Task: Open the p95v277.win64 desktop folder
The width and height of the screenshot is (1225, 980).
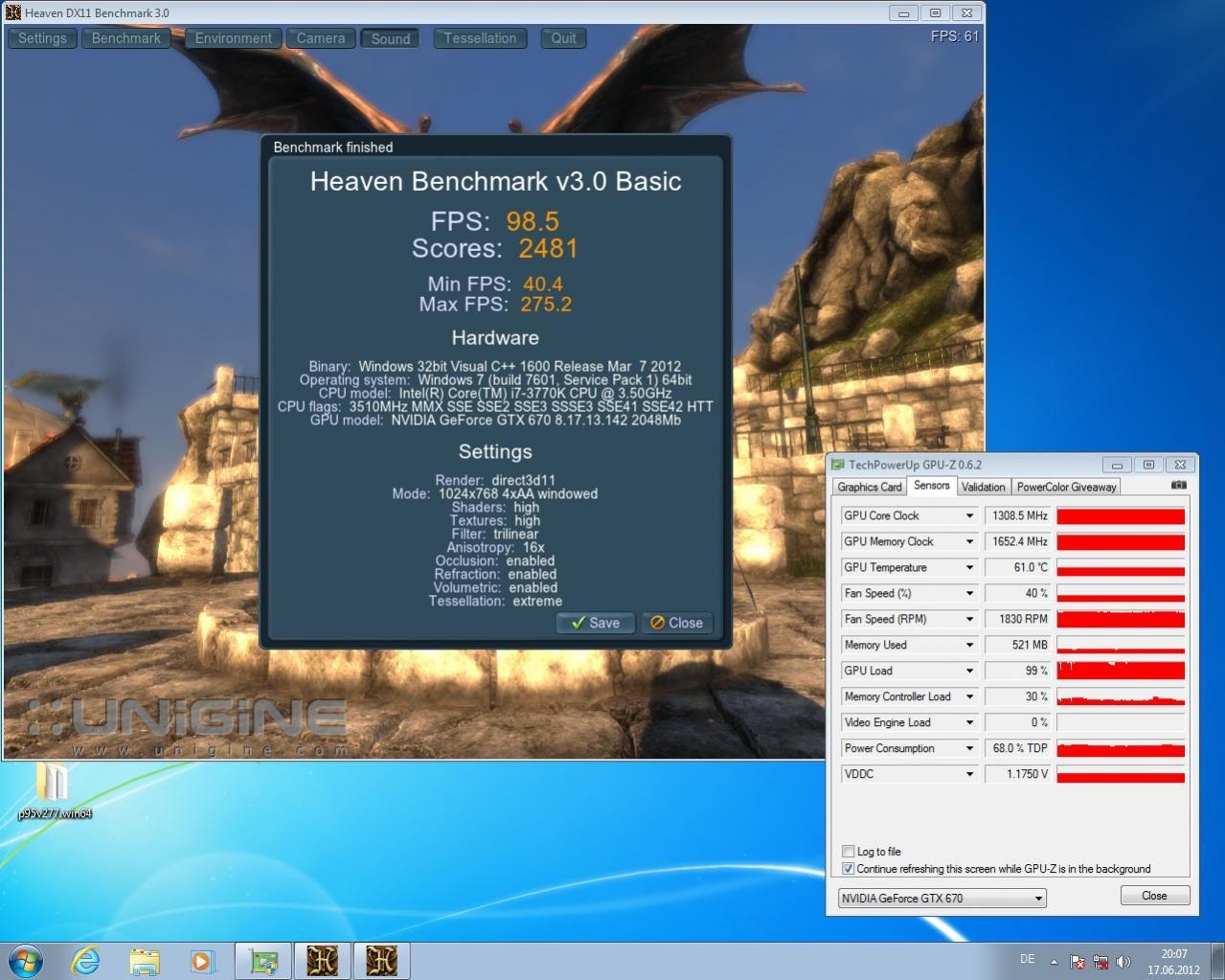Action: (54, 791)
